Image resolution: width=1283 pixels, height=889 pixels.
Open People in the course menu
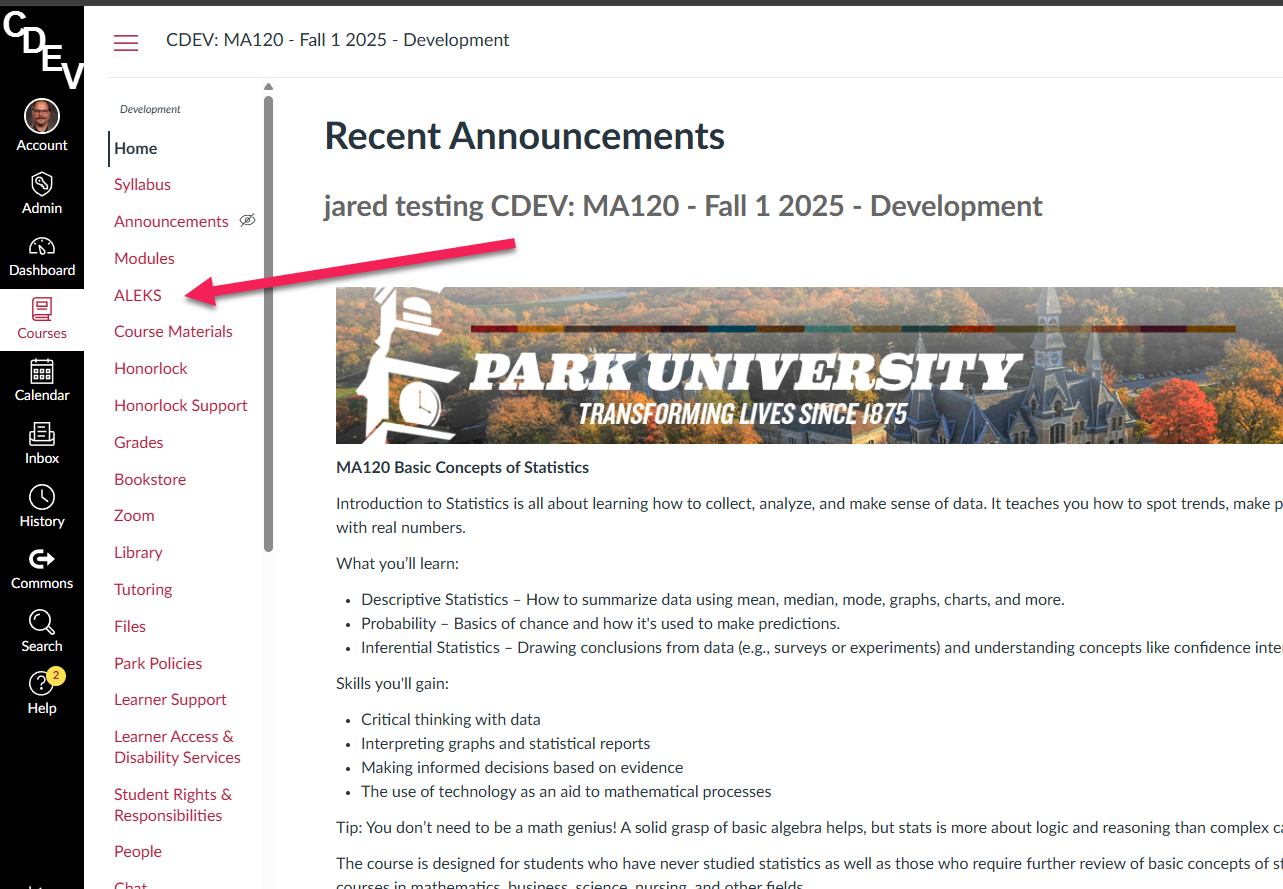138,851
